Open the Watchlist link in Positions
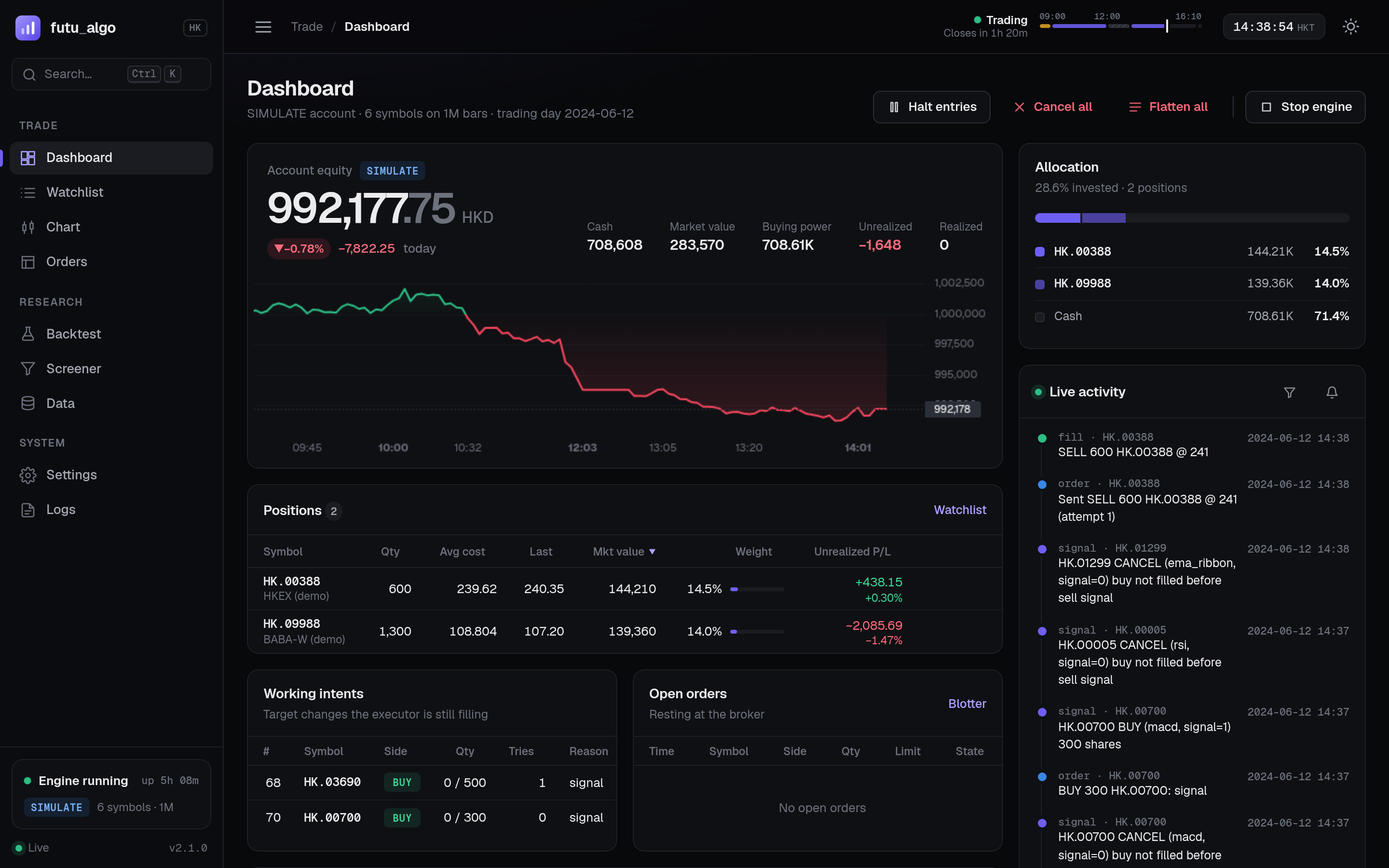1389x868 pixels. tap(960, 510)
